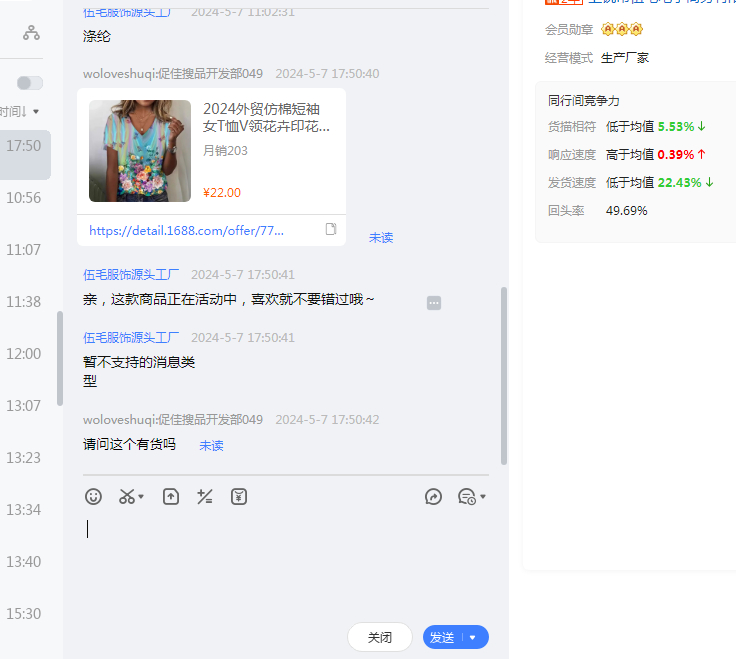Screen dimensions: 736x659
Task: Click 未读 beside 请问这个有货吗
Action: pos(211,445)
